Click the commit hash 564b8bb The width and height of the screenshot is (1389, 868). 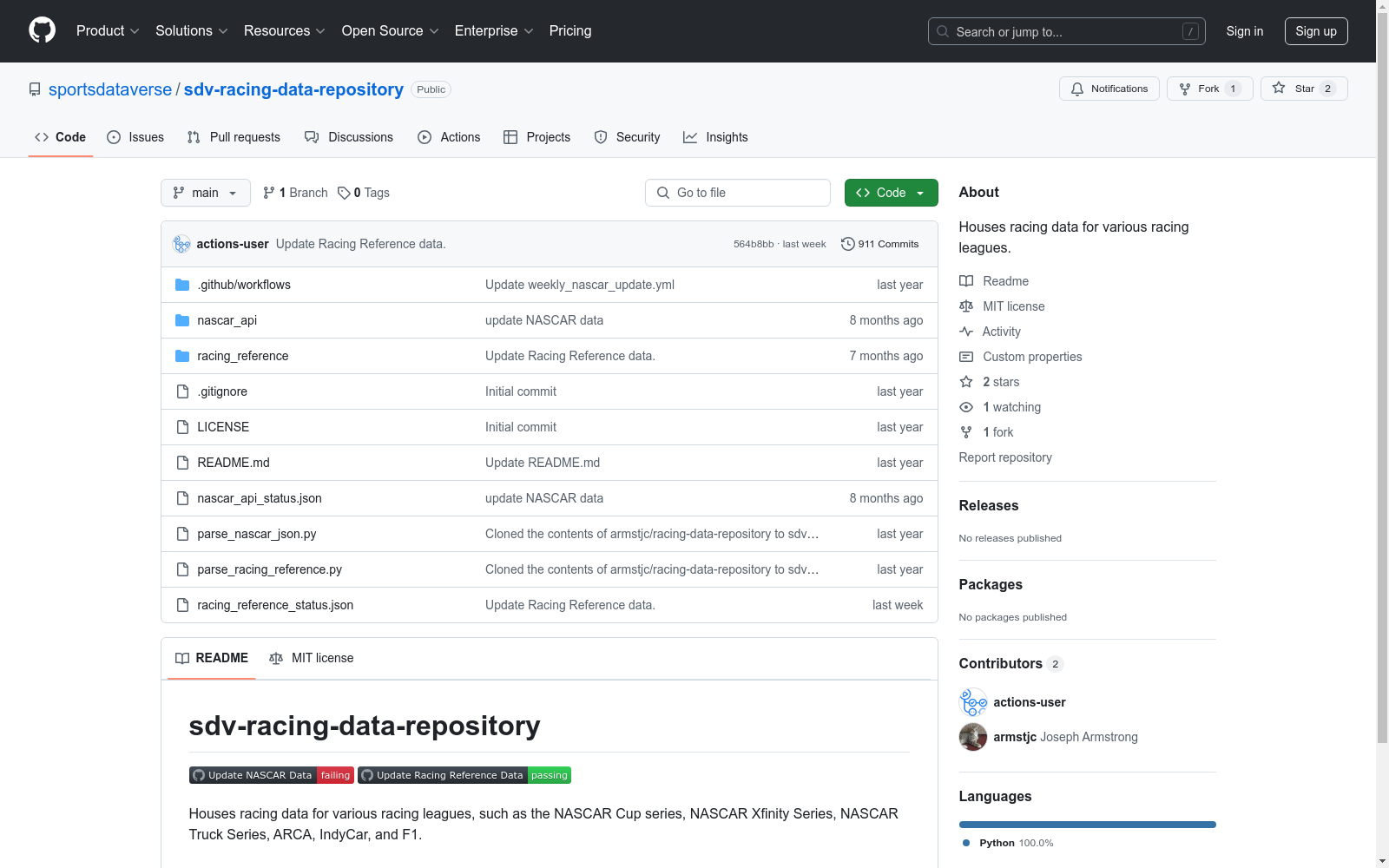tap(754, 244)
